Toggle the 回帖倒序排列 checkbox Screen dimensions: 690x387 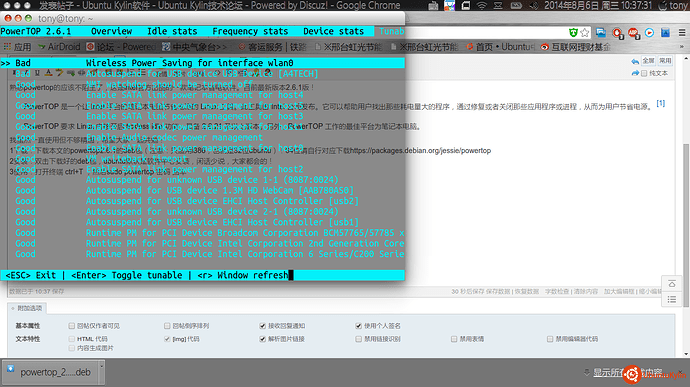(167, 326)
